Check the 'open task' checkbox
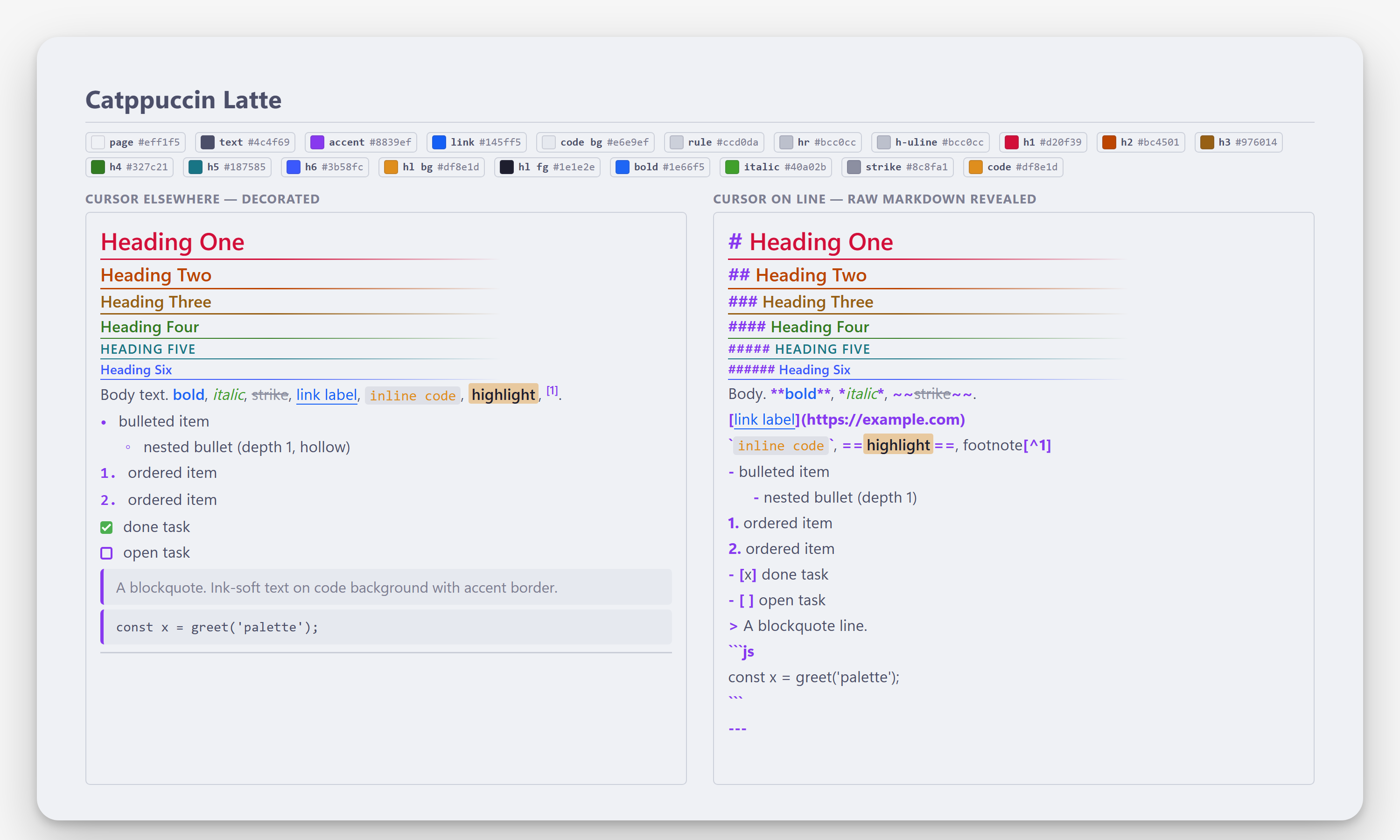Viewport: 1400px width, 840px height. [106, 553]
